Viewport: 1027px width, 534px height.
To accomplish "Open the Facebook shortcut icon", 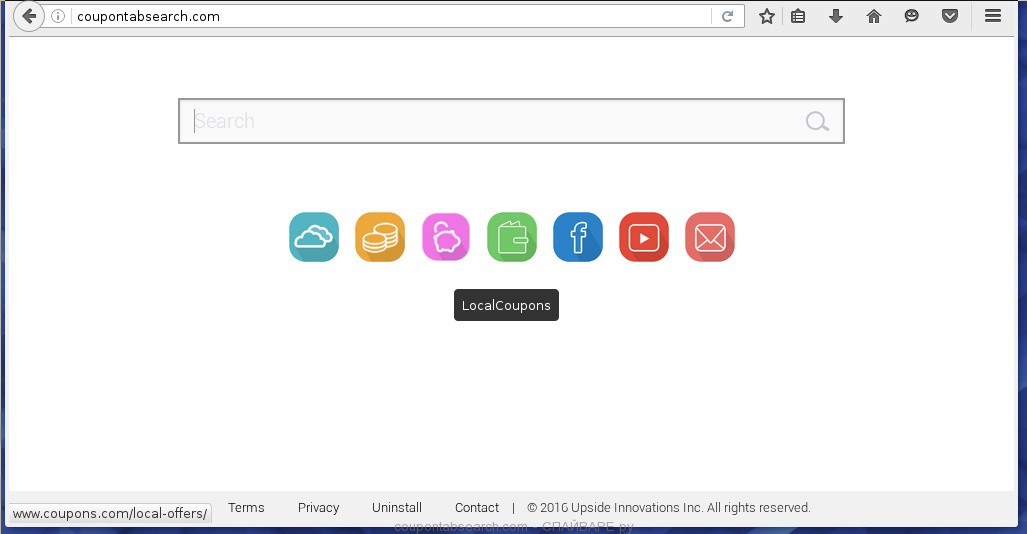I will point(578,237).
